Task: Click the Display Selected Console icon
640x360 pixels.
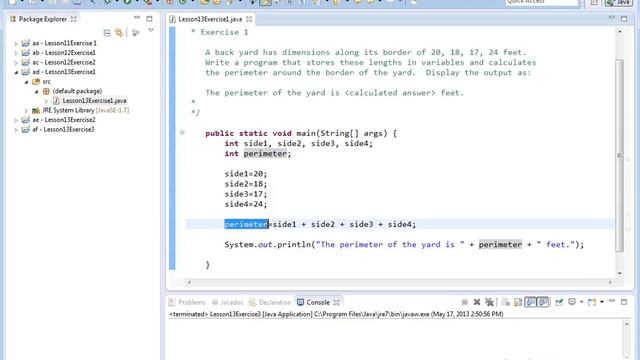Action: 572,302
